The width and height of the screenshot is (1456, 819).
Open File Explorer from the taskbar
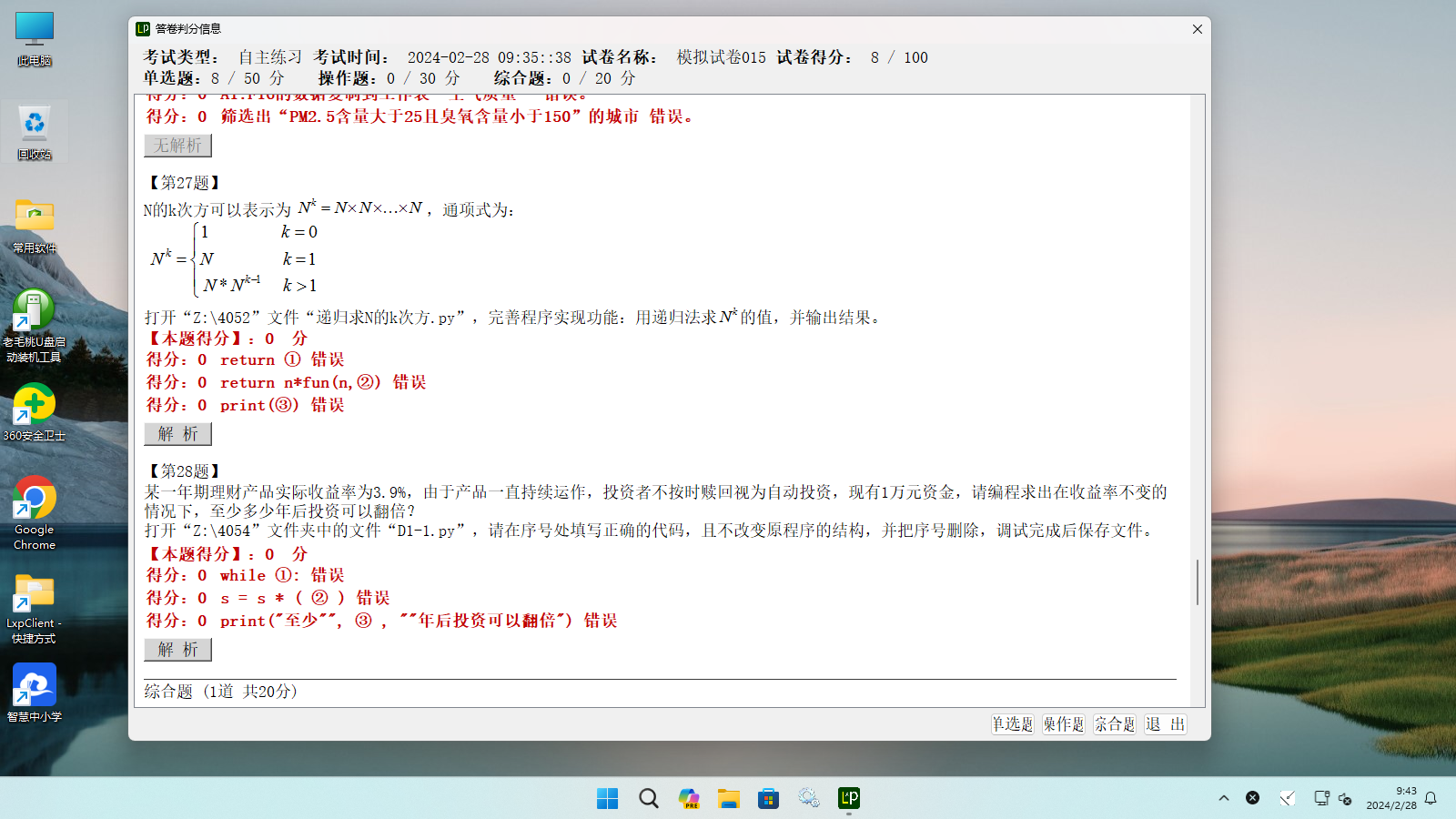pos(728,798)
